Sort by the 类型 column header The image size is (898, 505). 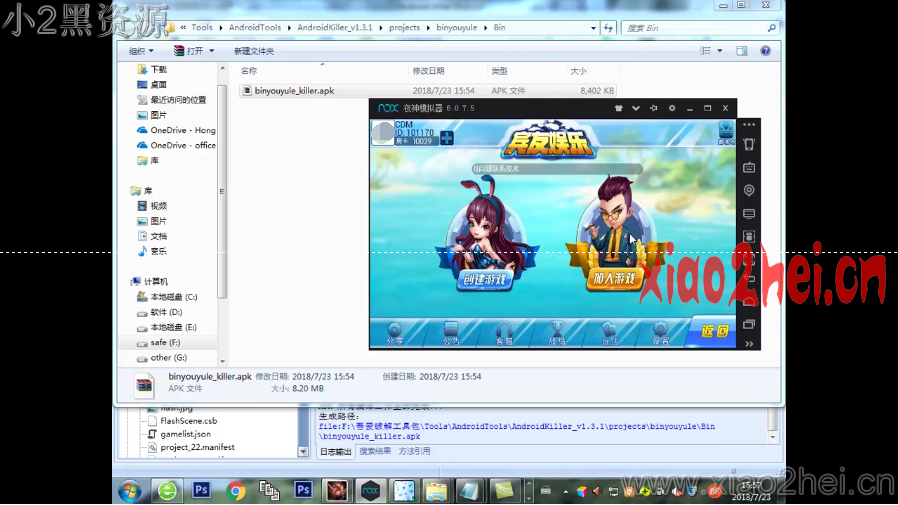499,71
